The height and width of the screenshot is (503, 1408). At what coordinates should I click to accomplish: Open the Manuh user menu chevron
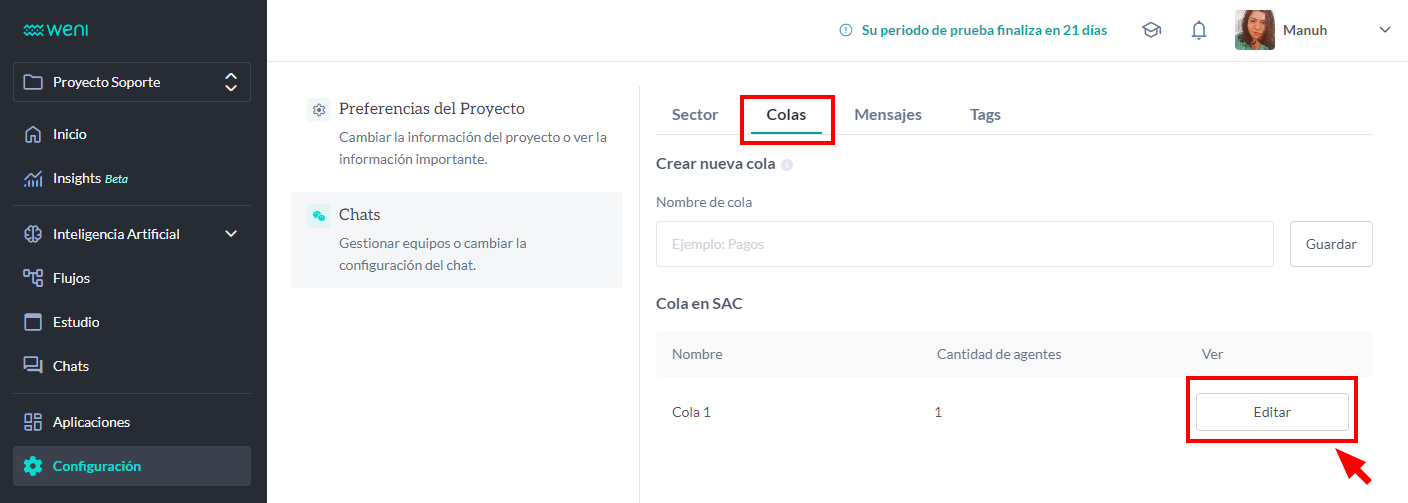(x=1385, y=30)
